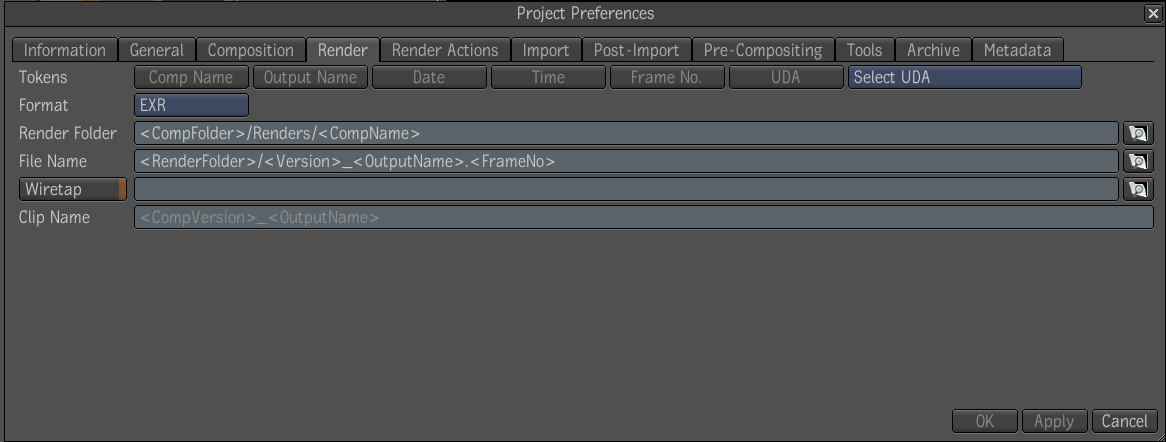The width and height of the screenshot is (1166, 442).
Task: Click the Date token button
Action: pos(429,77)
